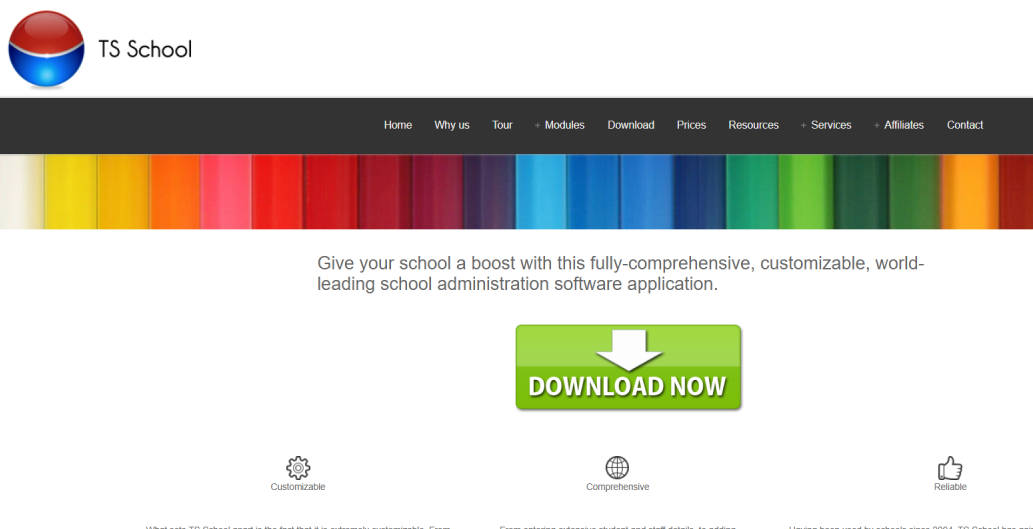Expand the Services menu

point(825,125)
